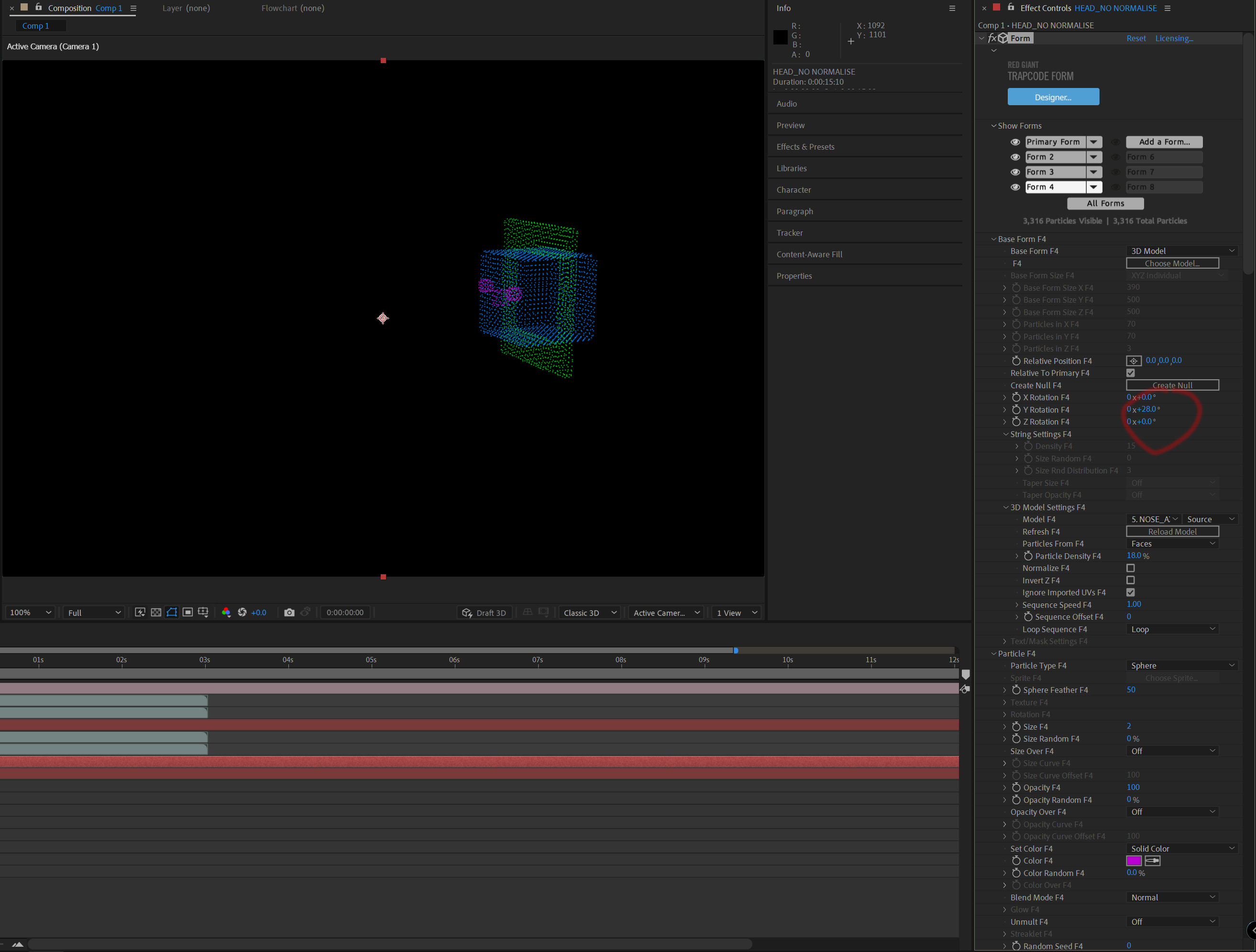Open the grid and guide options icon
The width and height of the screenshot is (1256, 952).
(x=203, y=612)
